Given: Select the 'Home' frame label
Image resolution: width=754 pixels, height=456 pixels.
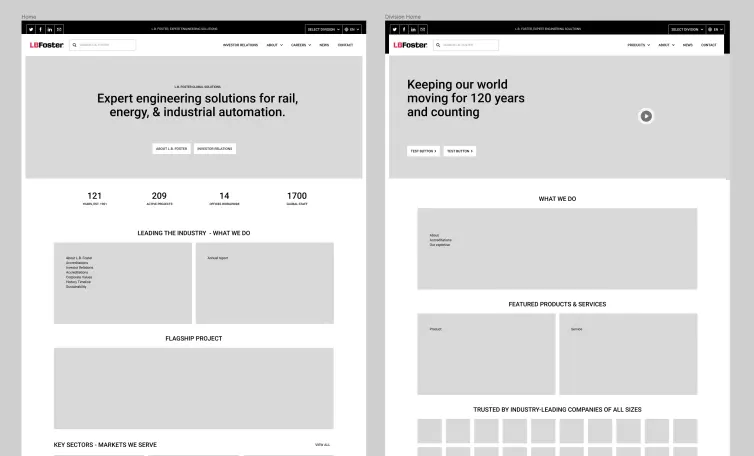Looking at the screenshot, I should coord(29,17).
